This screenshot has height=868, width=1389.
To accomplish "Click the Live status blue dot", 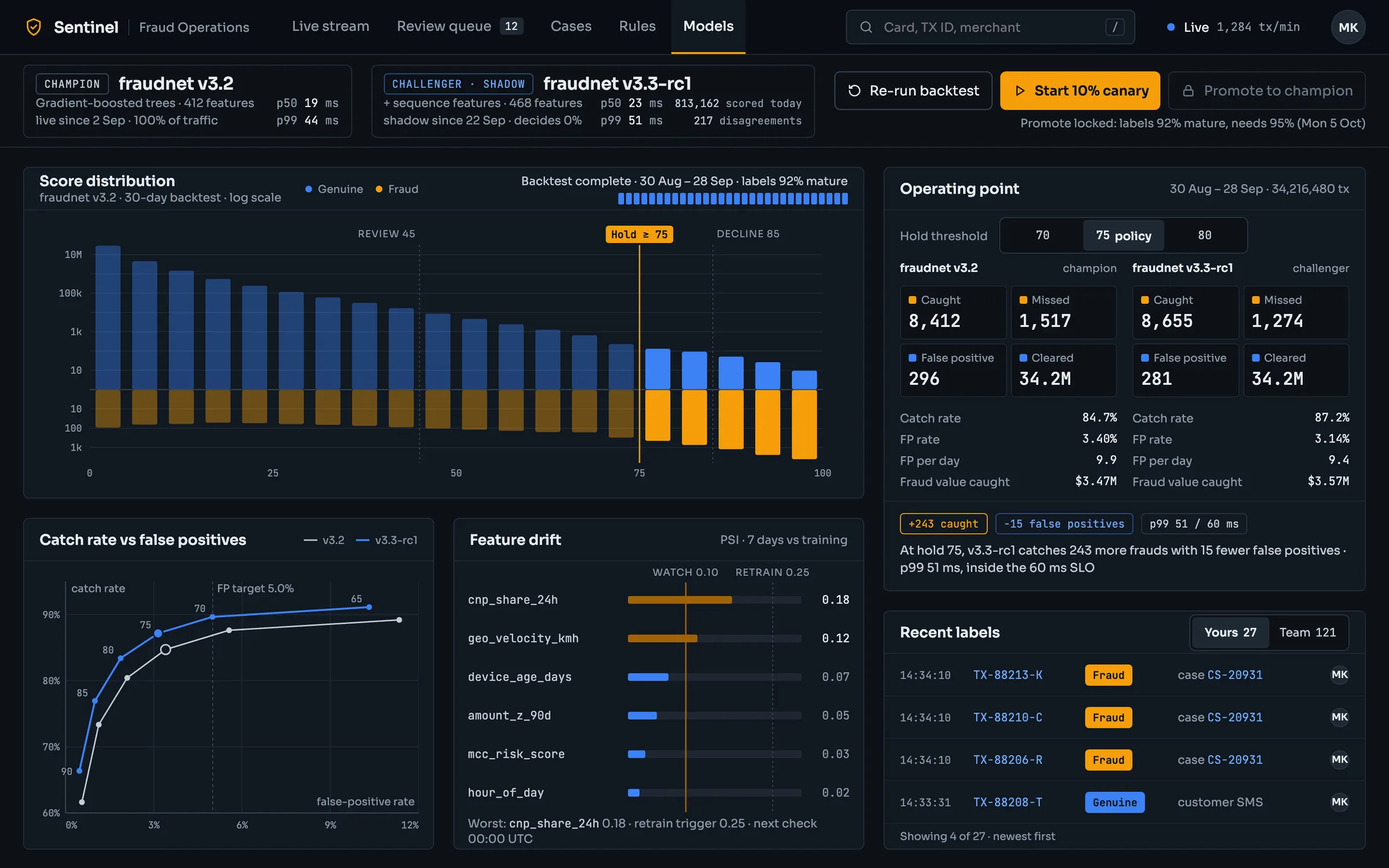I will [x=1171, y=27].
